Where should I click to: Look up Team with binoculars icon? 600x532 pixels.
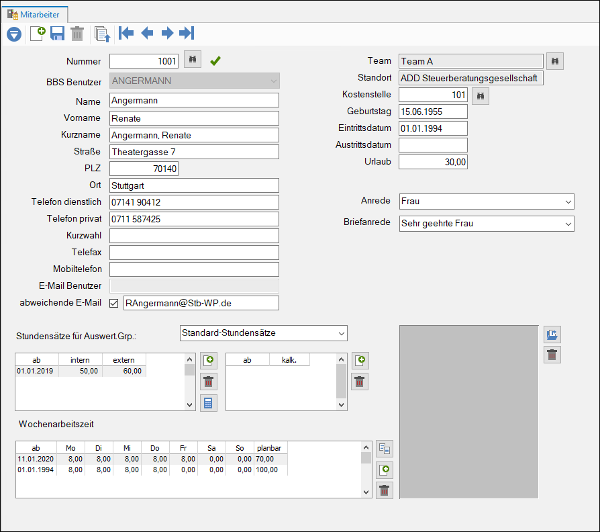pyautogui.click(x=555, y=61)
